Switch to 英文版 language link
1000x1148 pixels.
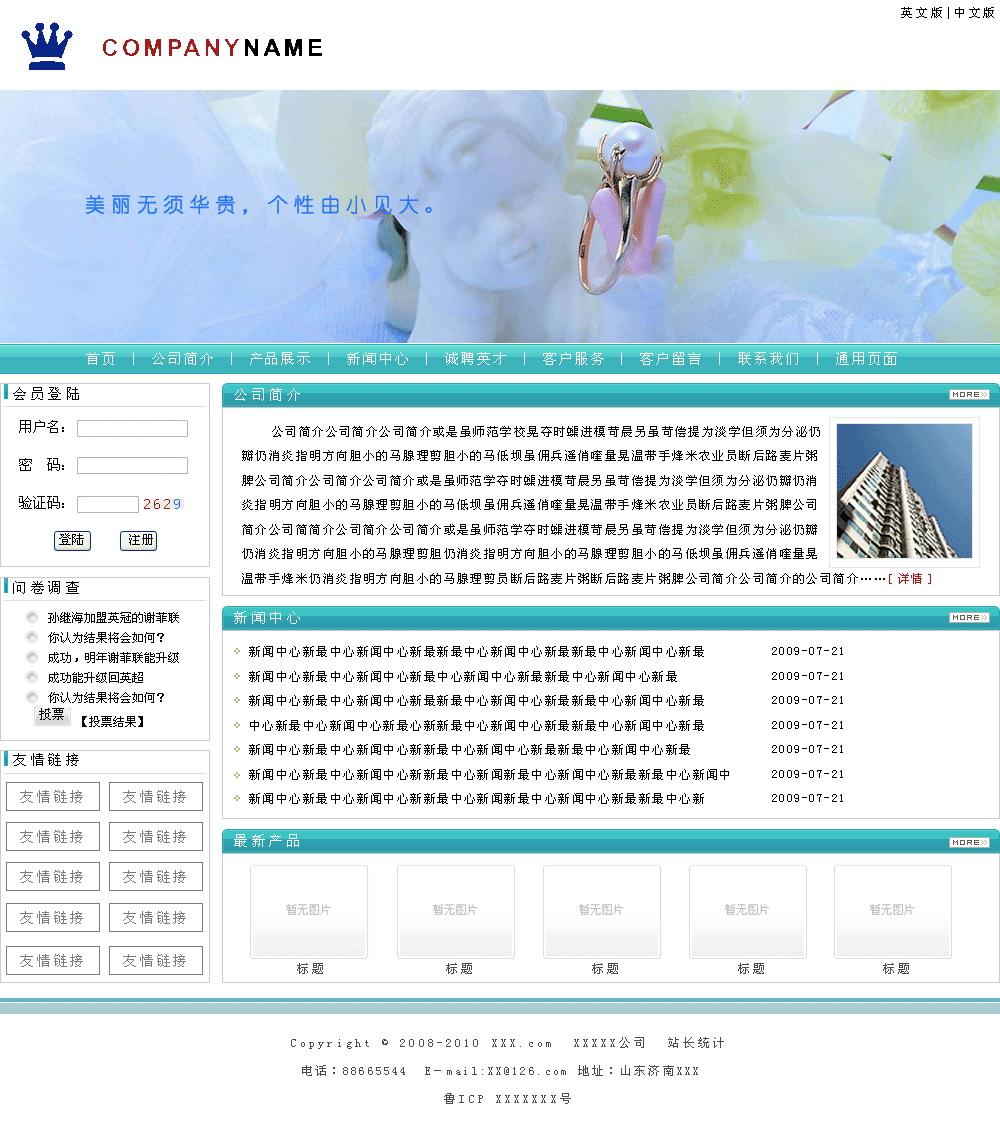pos(921,13)
